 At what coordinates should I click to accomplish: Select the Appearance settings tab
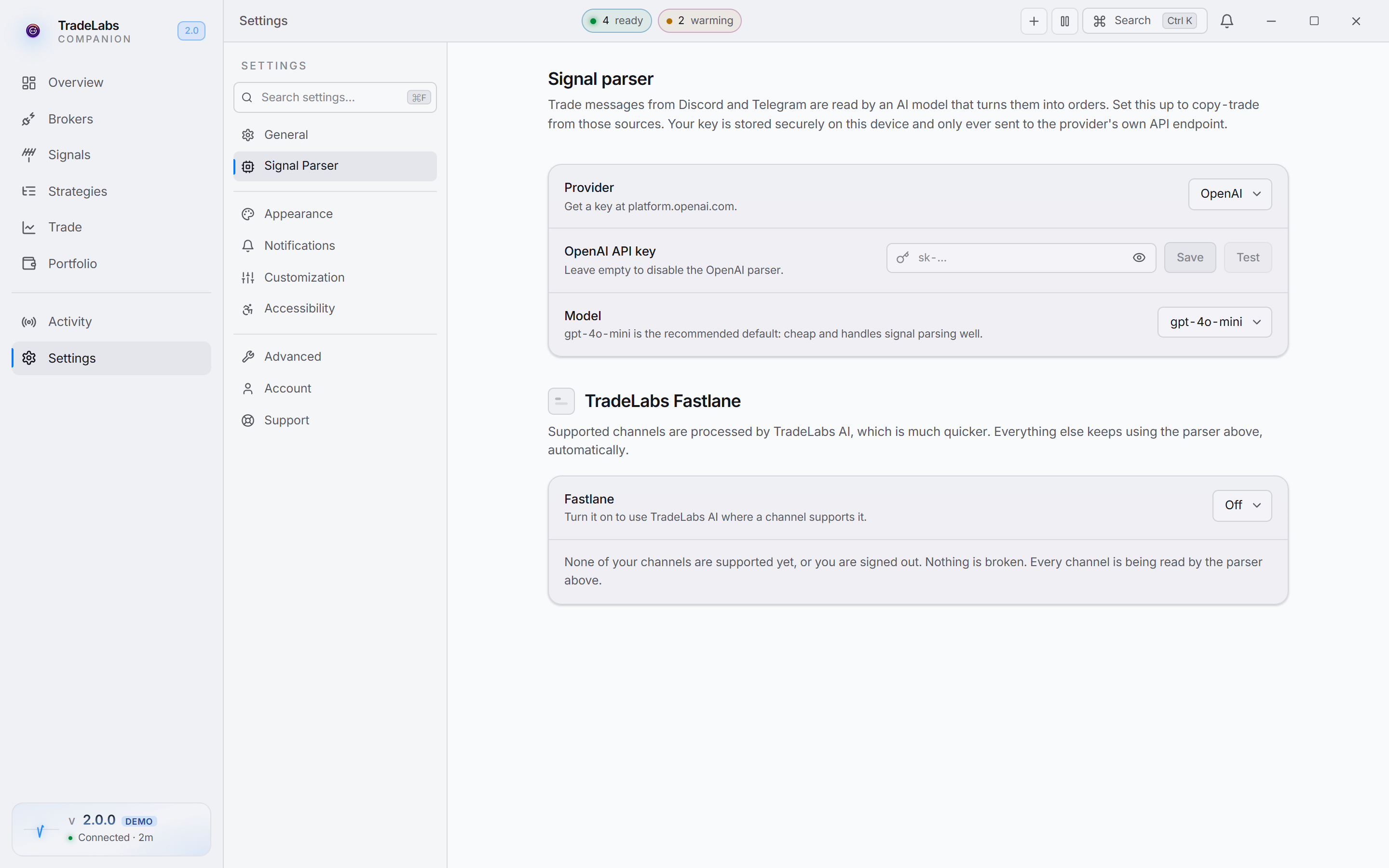(335, 214)
